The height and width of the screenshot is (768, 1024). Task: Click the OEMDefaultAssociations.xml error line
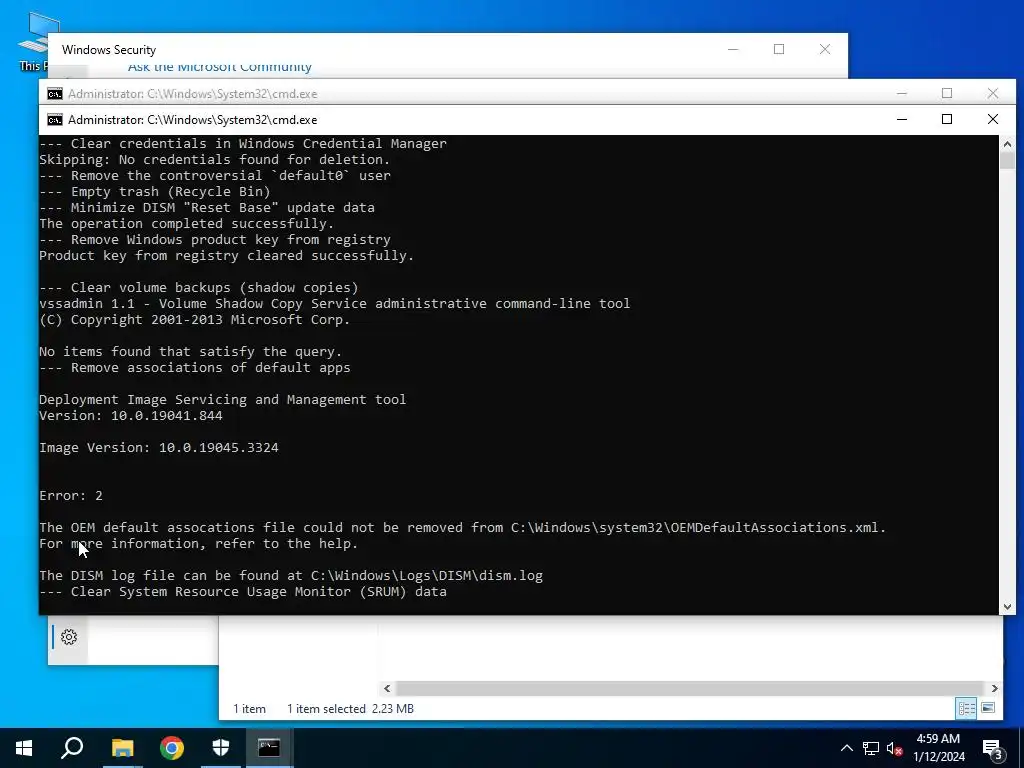tap(462, 528)
